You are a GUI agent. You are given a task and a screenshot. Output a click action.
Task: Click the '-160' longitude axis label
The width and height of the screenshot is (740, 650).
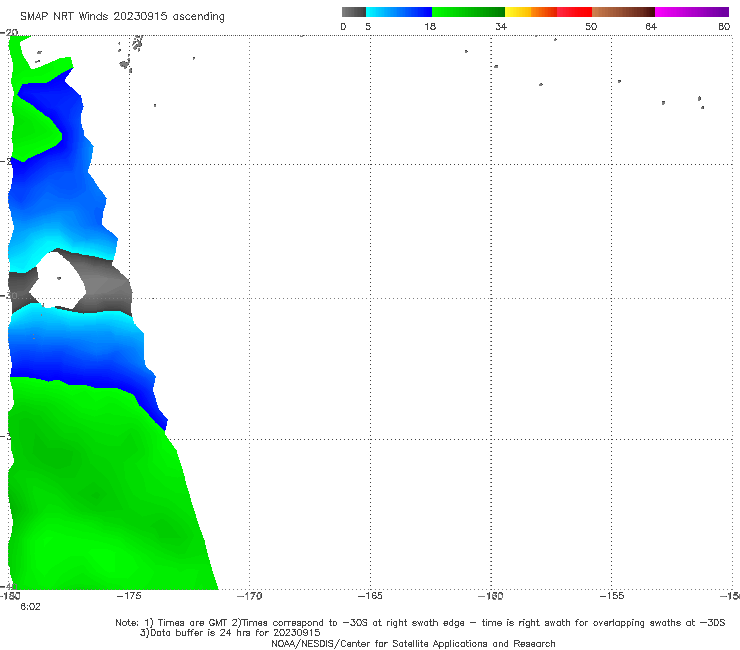(491, 596)
